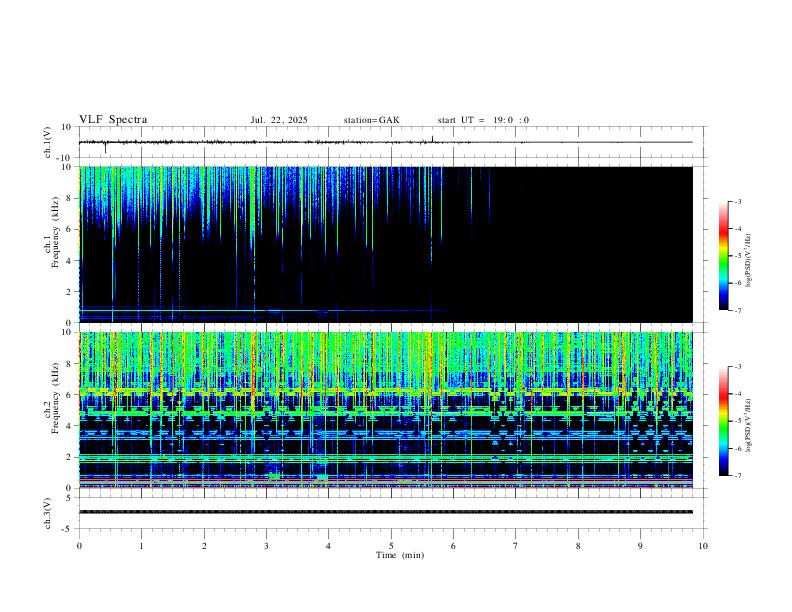Click the "ch.1(V)" waveform axis label
This screenshot has height=612, width=792.
pyautogui.click(x=48, y=142)
